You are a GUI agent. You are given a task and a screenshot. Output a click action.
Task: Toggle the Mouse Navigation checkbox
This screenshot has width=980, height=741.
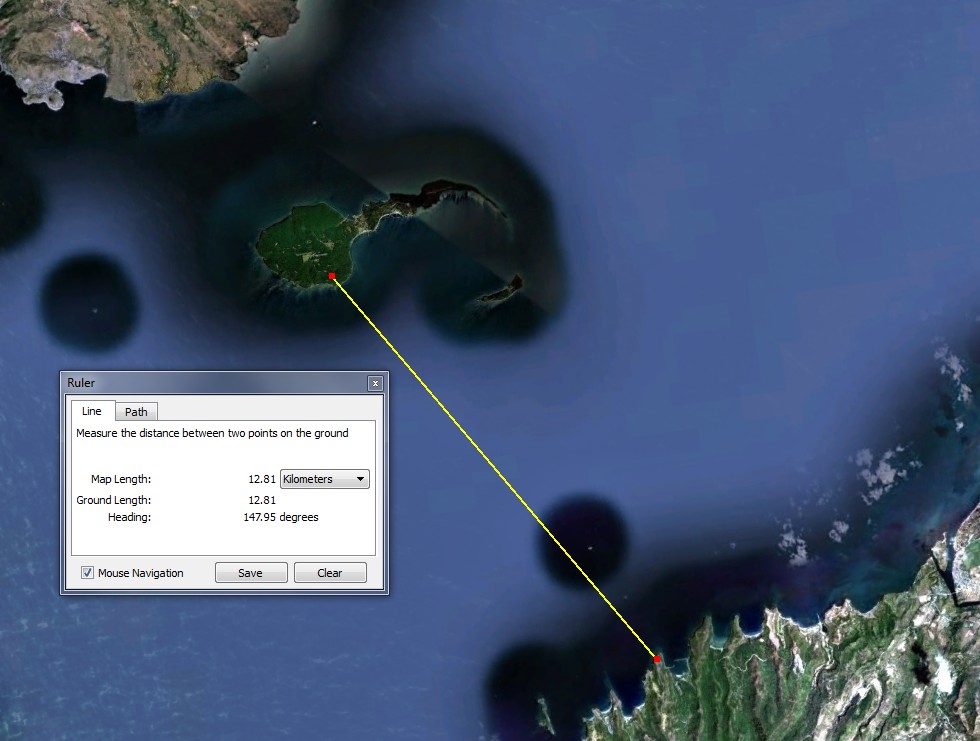pyautogui.click(x=88, y=573)
